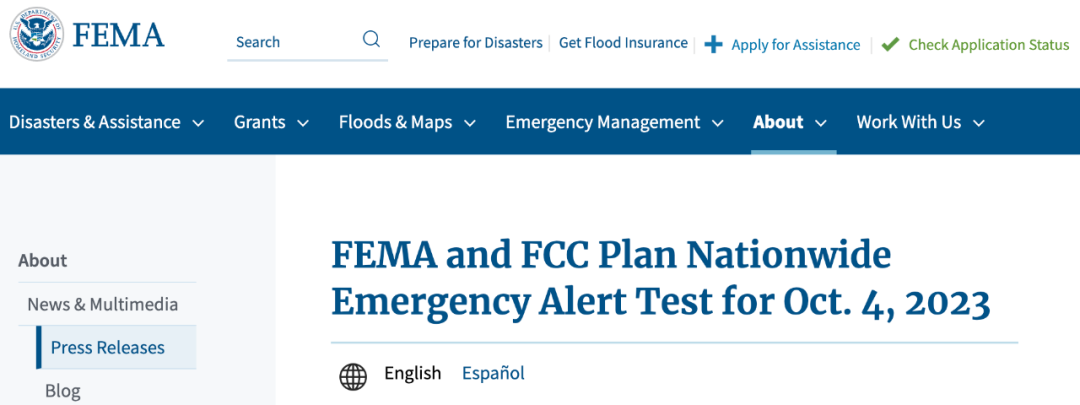
Task: Click the Check Application Status link
Action: [x=988, y=44]
